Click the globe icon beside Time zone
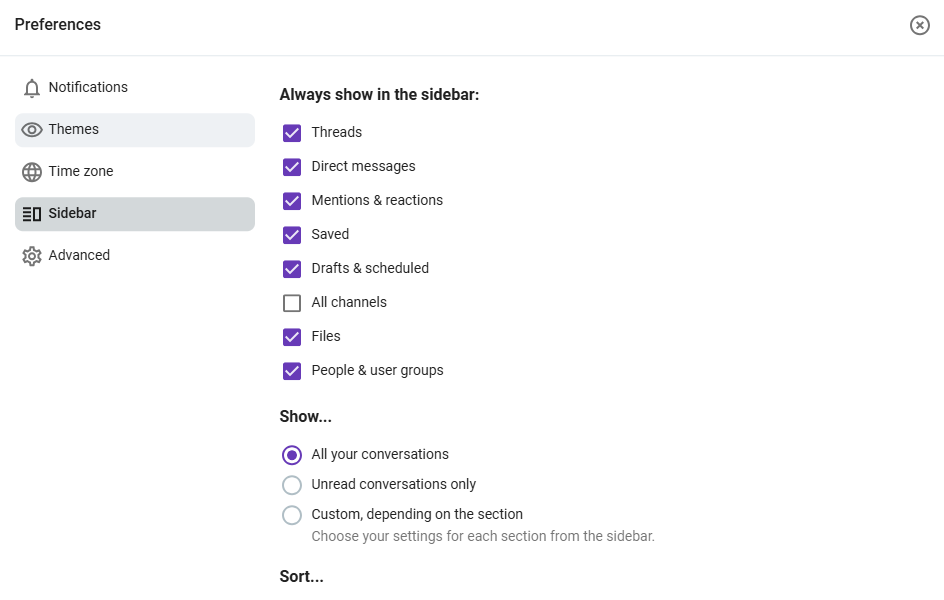This screenshot has width=944, height=600. point(32,172)
